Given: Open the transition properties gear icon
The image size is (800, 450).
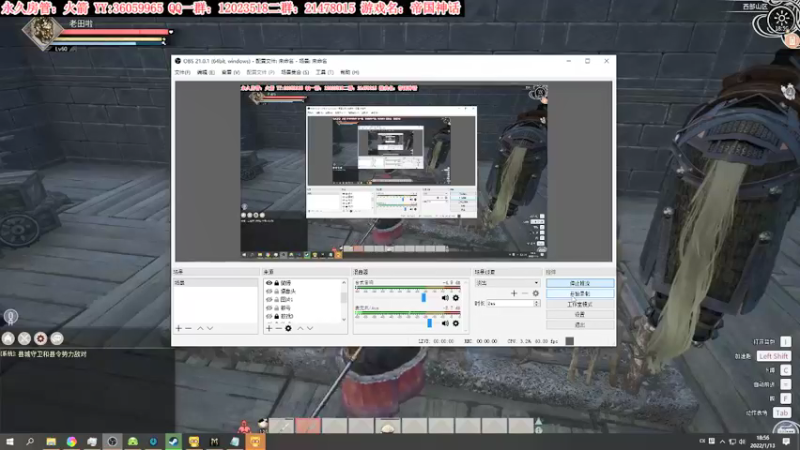Looking at the screenshot, I should tap(535, 293).
